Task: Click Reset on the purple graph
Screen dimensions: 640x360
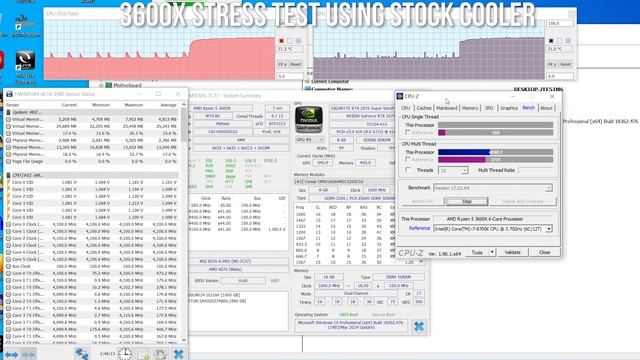Action: click(x=565, y=64)
